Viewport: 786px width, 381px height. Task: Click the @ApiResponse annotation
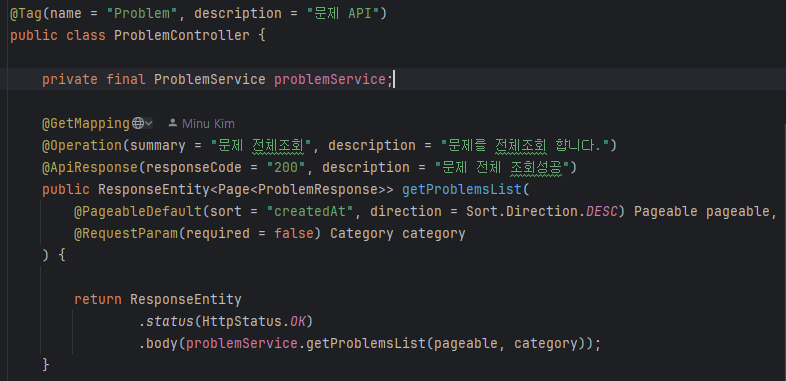coord(90,167)
